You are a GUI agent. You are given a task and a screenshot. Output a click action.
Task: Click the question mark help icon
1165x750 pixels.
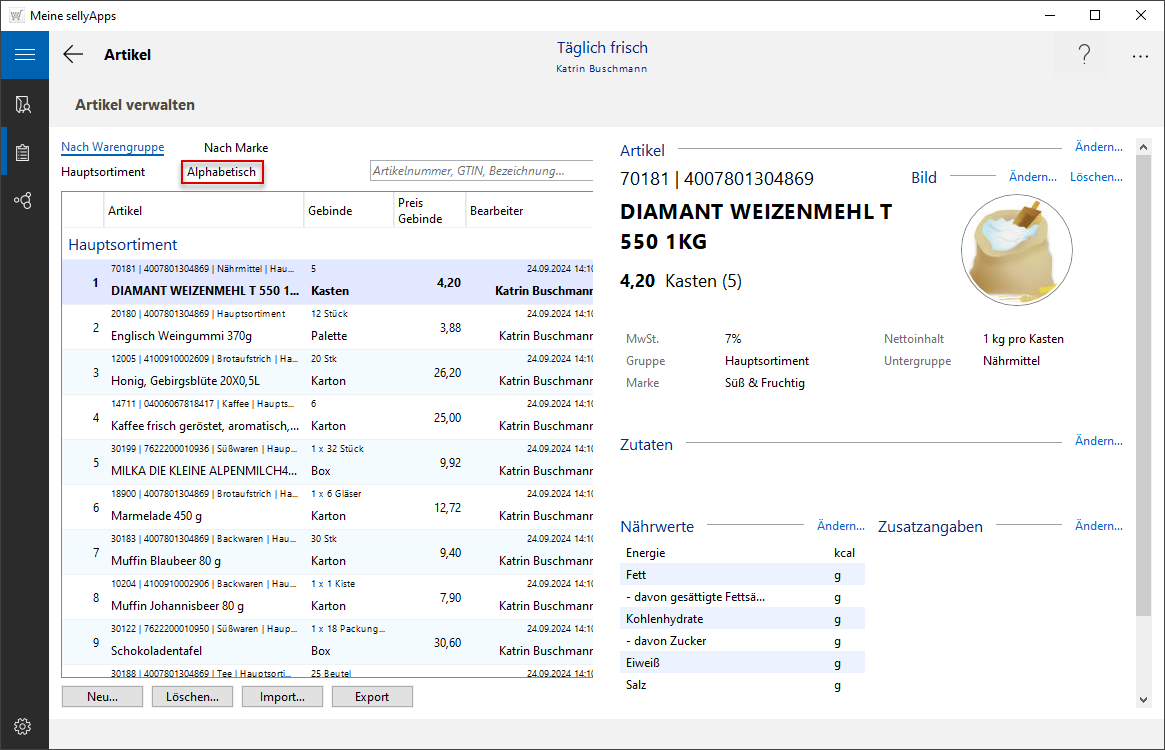coord(1084,55)
